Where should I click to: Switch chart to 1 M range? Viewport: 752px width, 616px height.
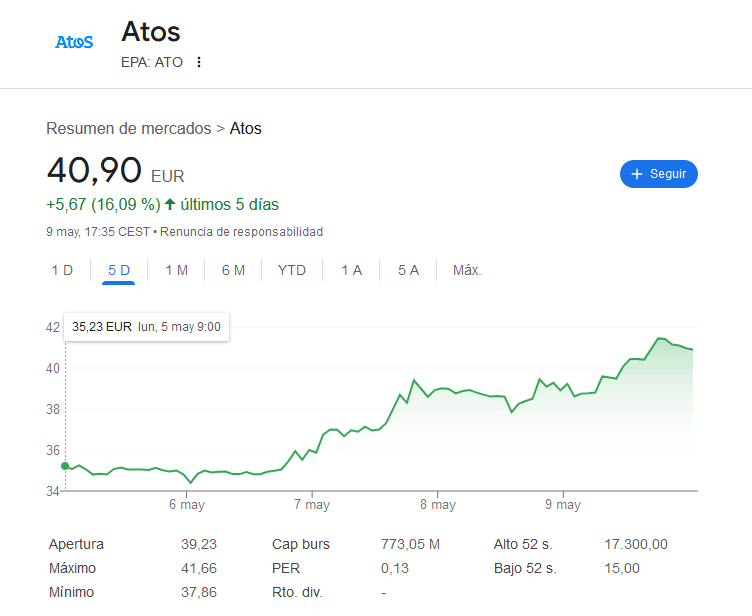pyautogui.click(x=176, y=270)
